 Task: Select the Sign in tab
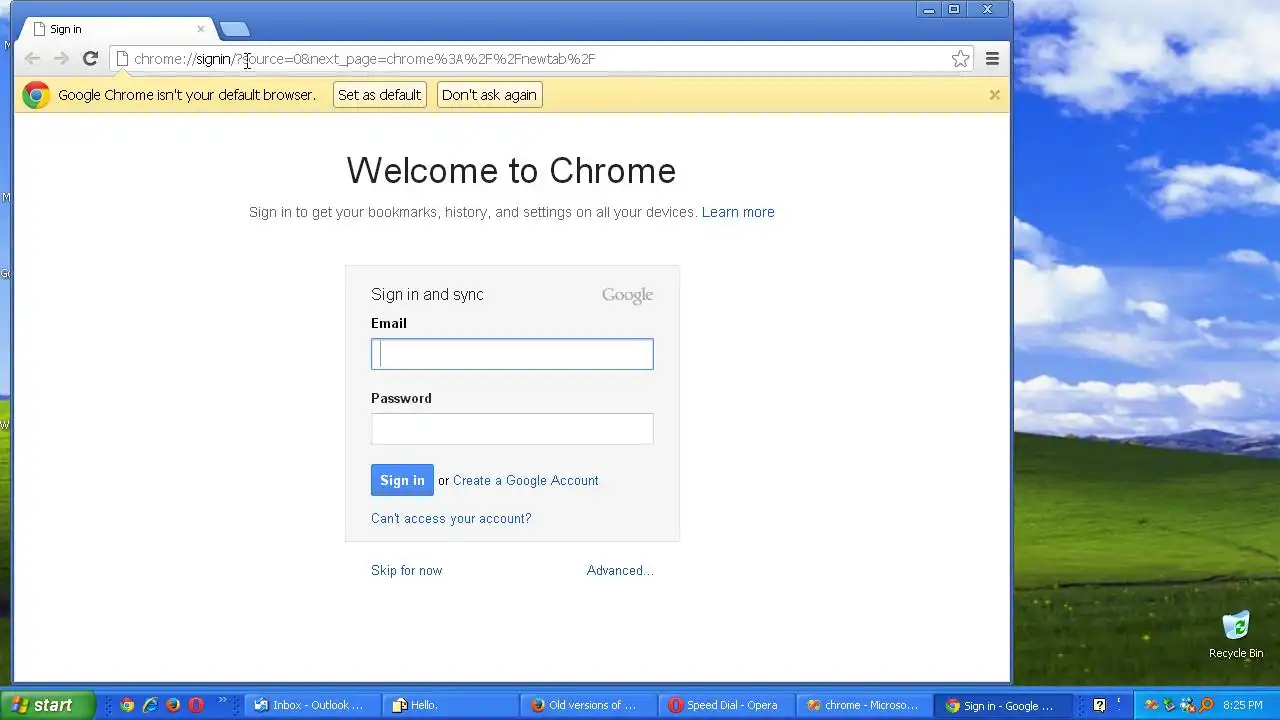(x=118, y=29)
